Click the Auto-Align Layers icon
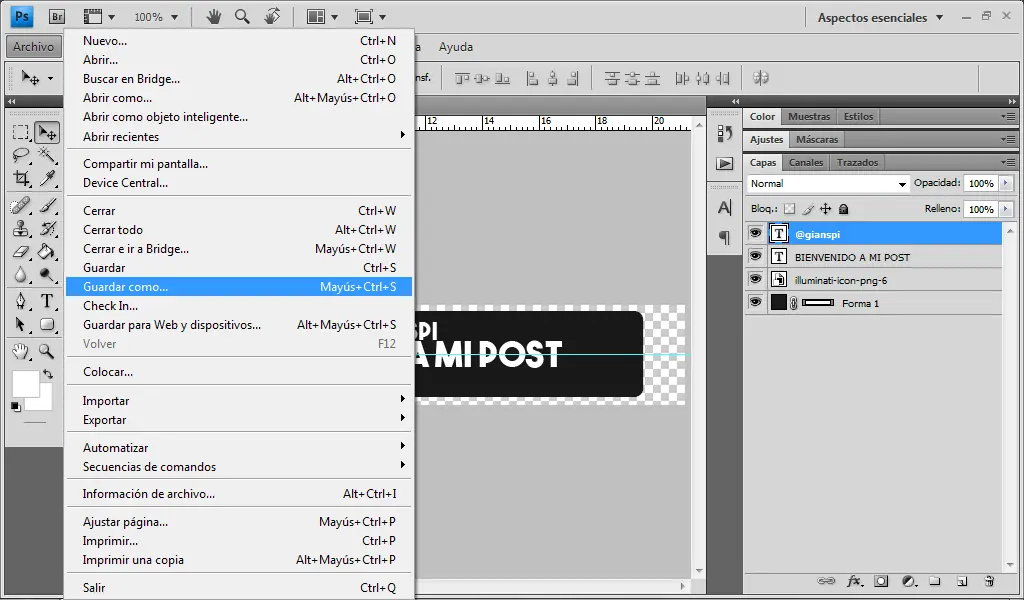 coord(761,78)
